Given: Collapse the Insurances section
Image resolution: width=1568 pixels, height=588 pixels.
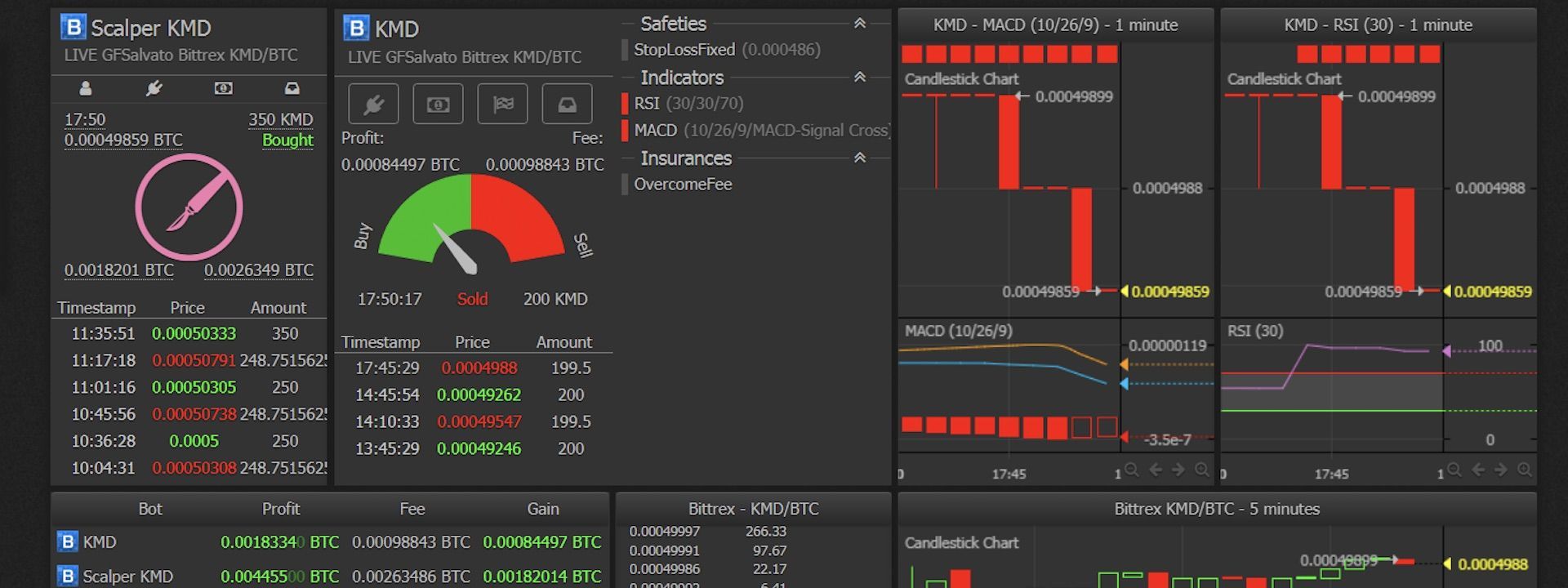Looking at the screenshot, I should pos(859,158).
